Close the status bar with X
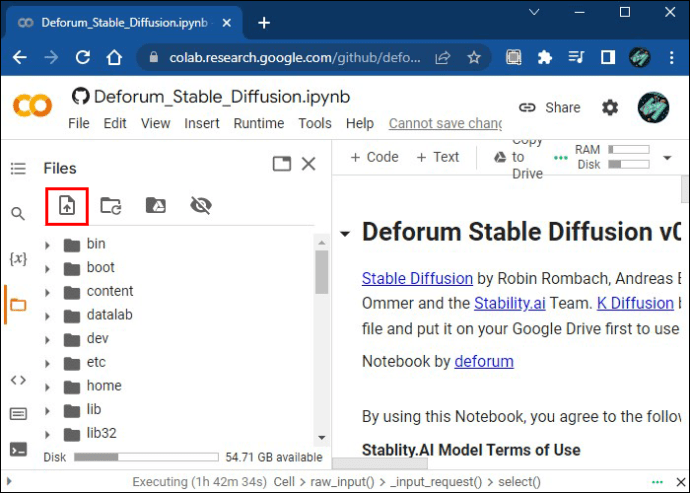Screen dimensions: 690x493 pos(681,482)
